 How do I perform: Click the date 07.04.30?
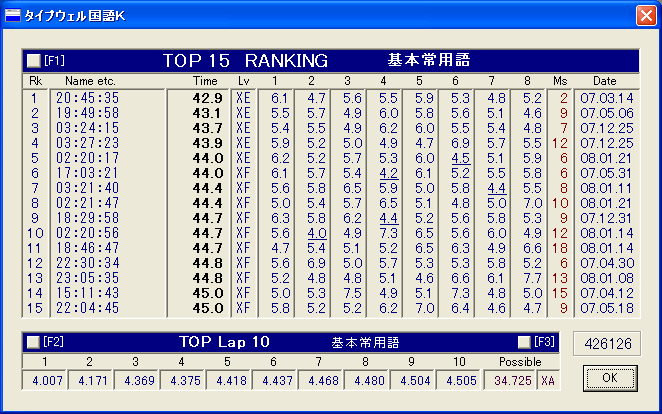607,263
